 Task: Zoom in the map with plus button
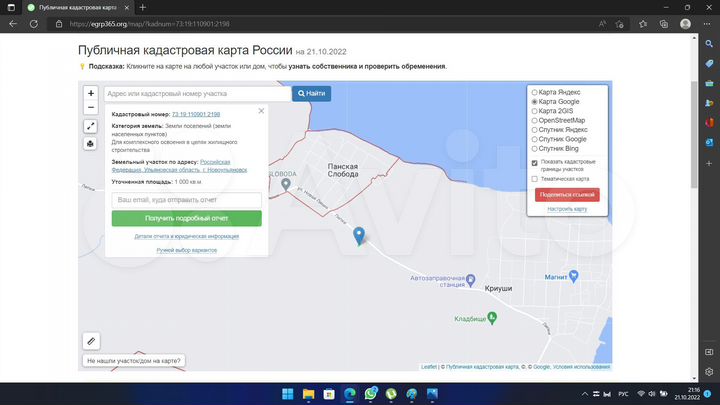point(90,93)
